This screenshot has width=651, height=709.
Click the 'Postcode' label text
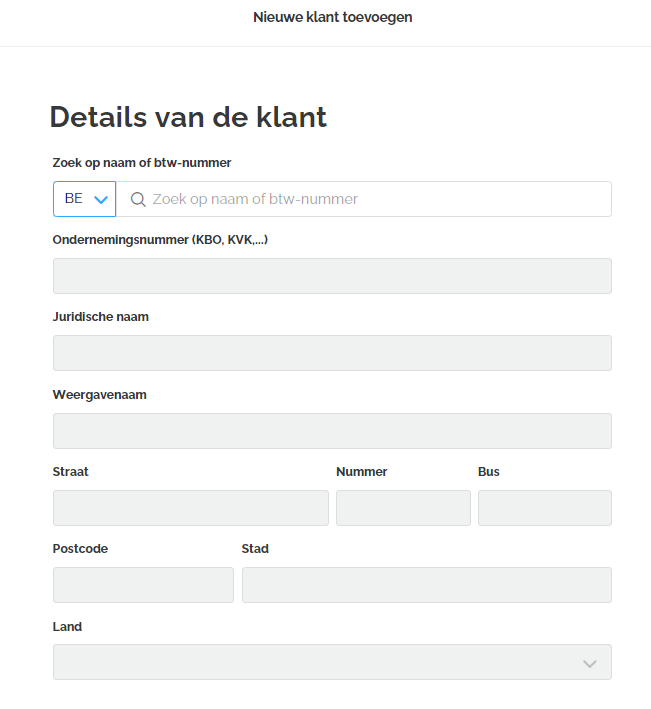coord(80,548)
